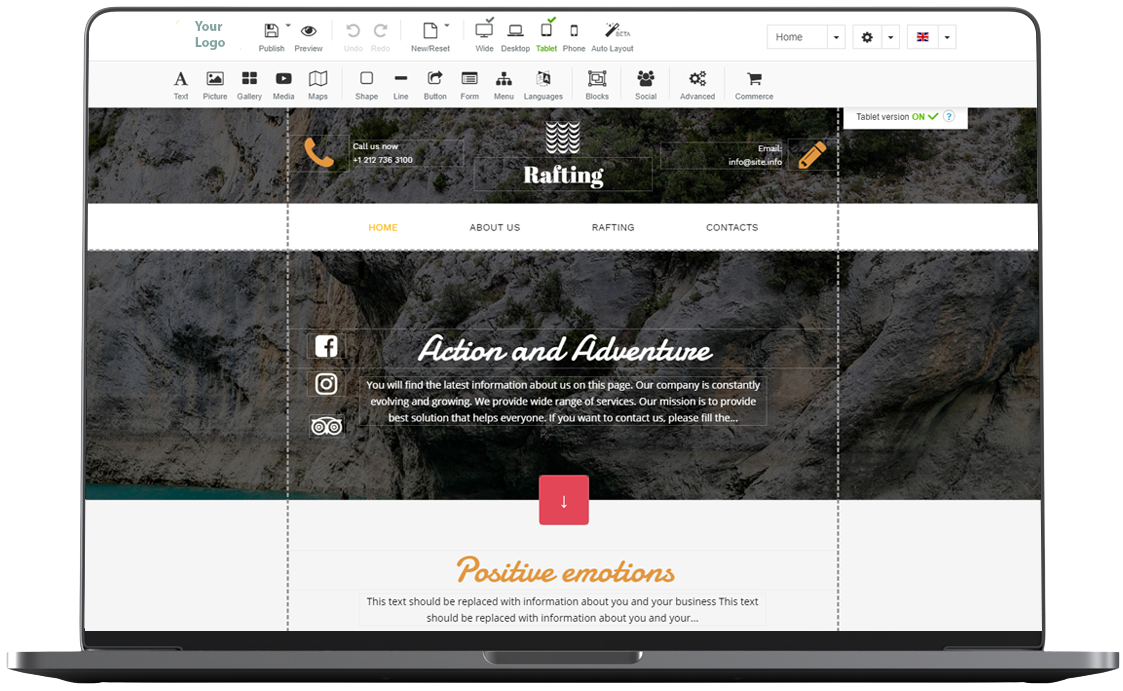Image resolution: width=1123 pixels, height=691 pixels.
Task: Open the CONTACTS menu item
Action: pos(732,228)
